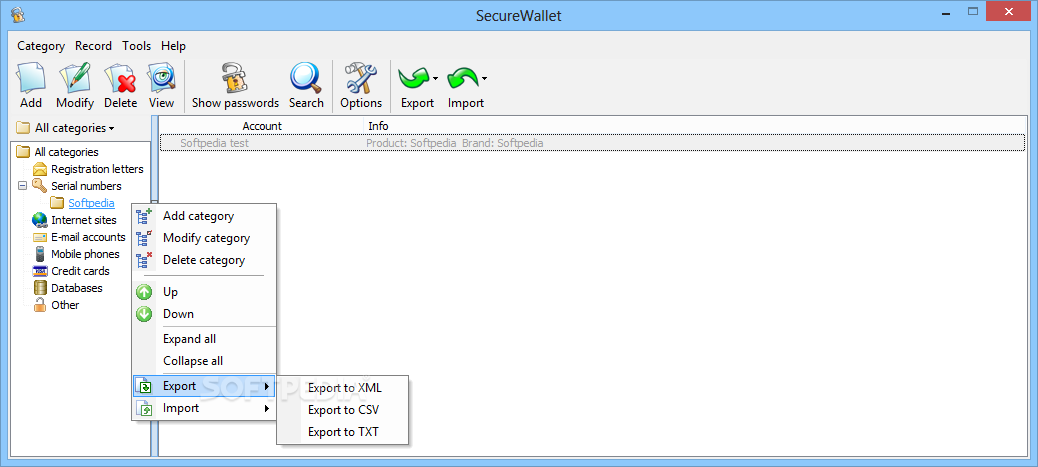Click the Internet sites globe icon

point(40,220)
